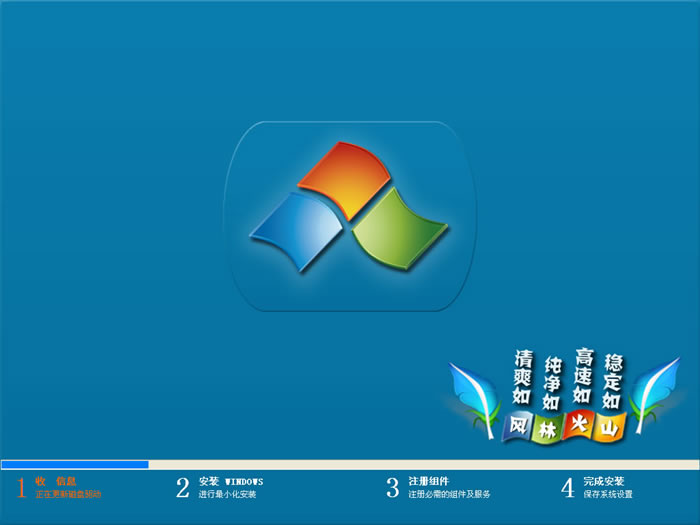Click the '进行最小化安装' step description
The height and width of the screenshot is (525, 700).
(227, 494)
